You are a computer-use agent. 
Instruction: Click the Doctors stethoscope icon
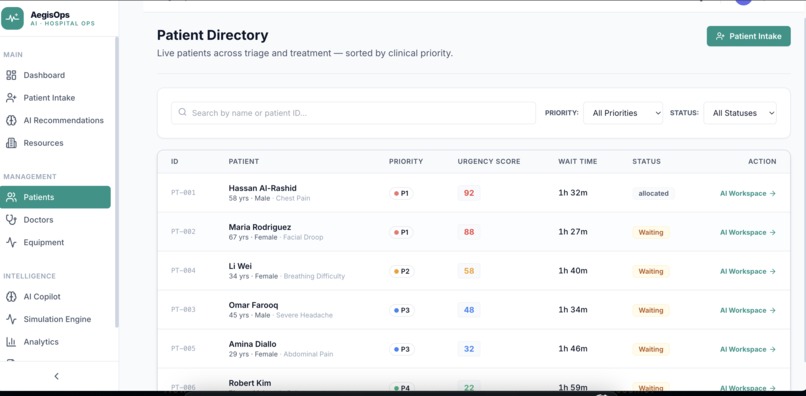(x=11, y=220)
